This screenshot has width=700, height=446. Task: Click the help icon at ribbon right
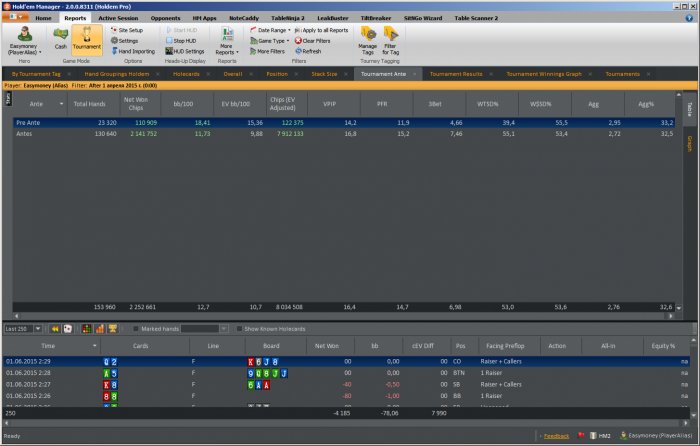tap(689, 18)
